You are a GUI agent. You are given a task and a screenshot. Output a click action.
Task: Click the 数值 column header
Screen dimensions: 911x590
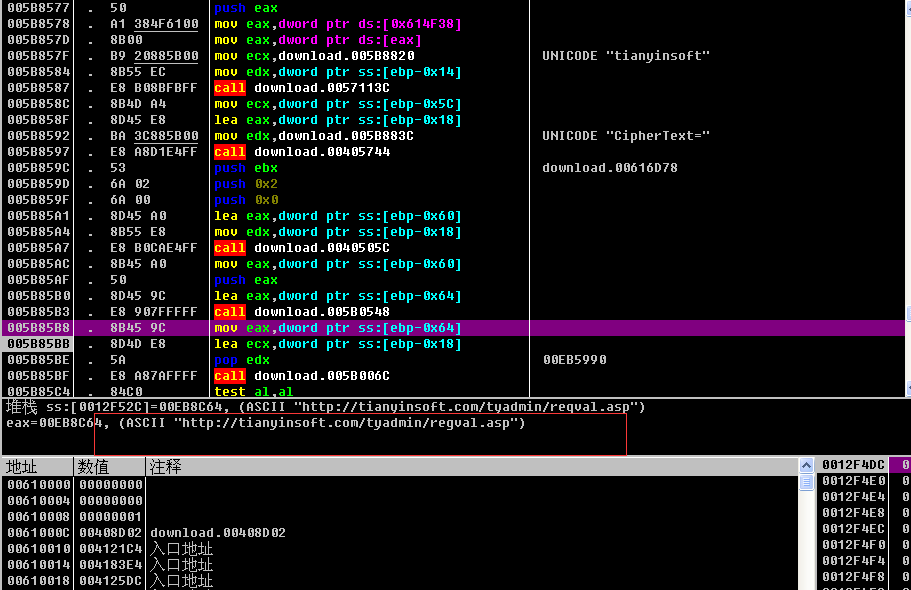(x=110, y=467)
